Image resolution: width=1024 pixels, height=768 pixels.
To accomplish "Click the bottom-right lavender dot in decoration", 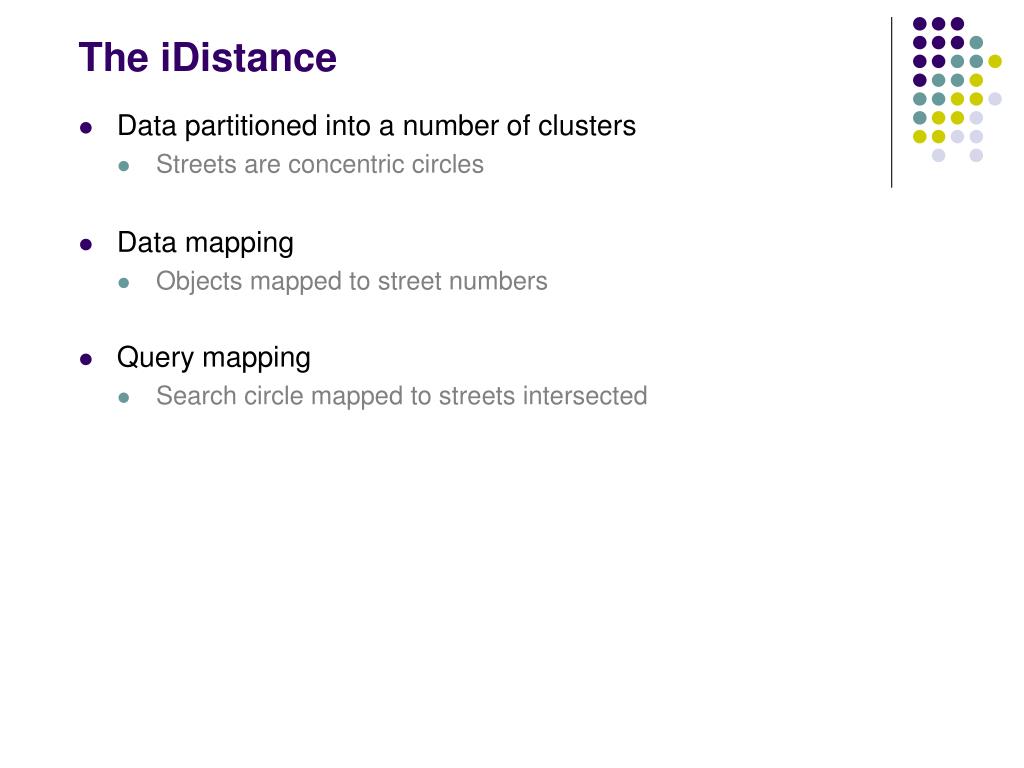I will (x=976, y=155).
